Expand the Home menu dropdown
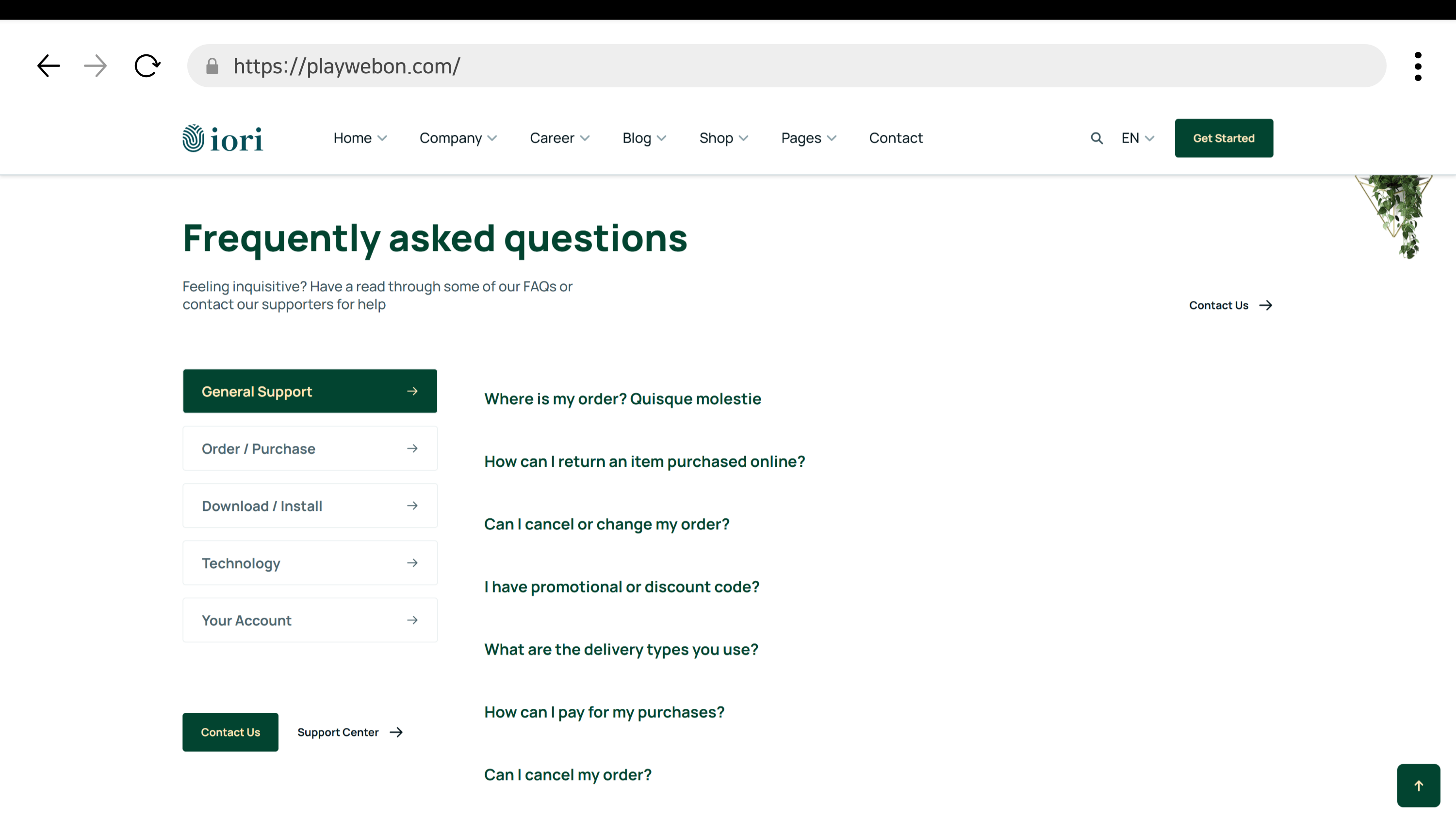Screen dimensions: 1456x819 coord(360,138)
